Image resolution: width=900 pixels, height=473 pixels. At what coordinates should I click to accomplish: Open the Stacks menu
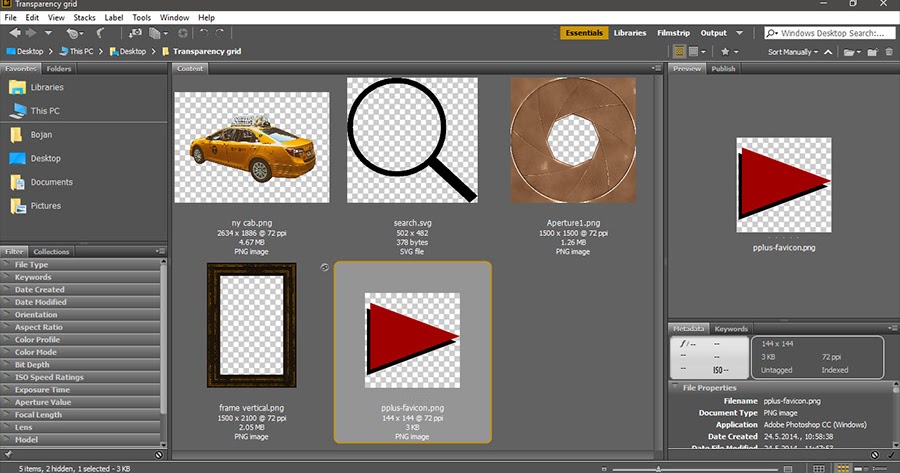tap(84, 17)
